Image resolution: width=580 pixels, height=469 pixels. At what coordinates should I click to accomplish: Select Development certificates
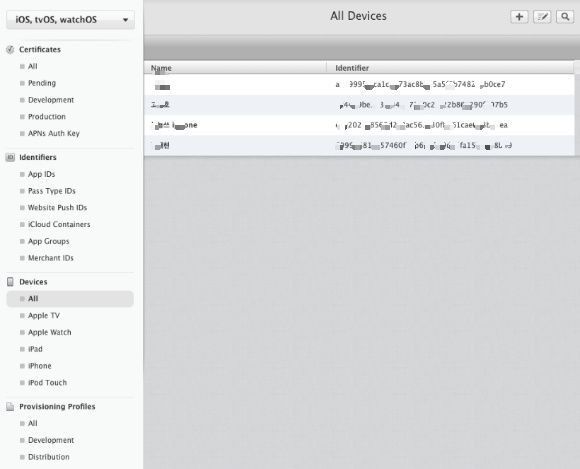point(51,100)
